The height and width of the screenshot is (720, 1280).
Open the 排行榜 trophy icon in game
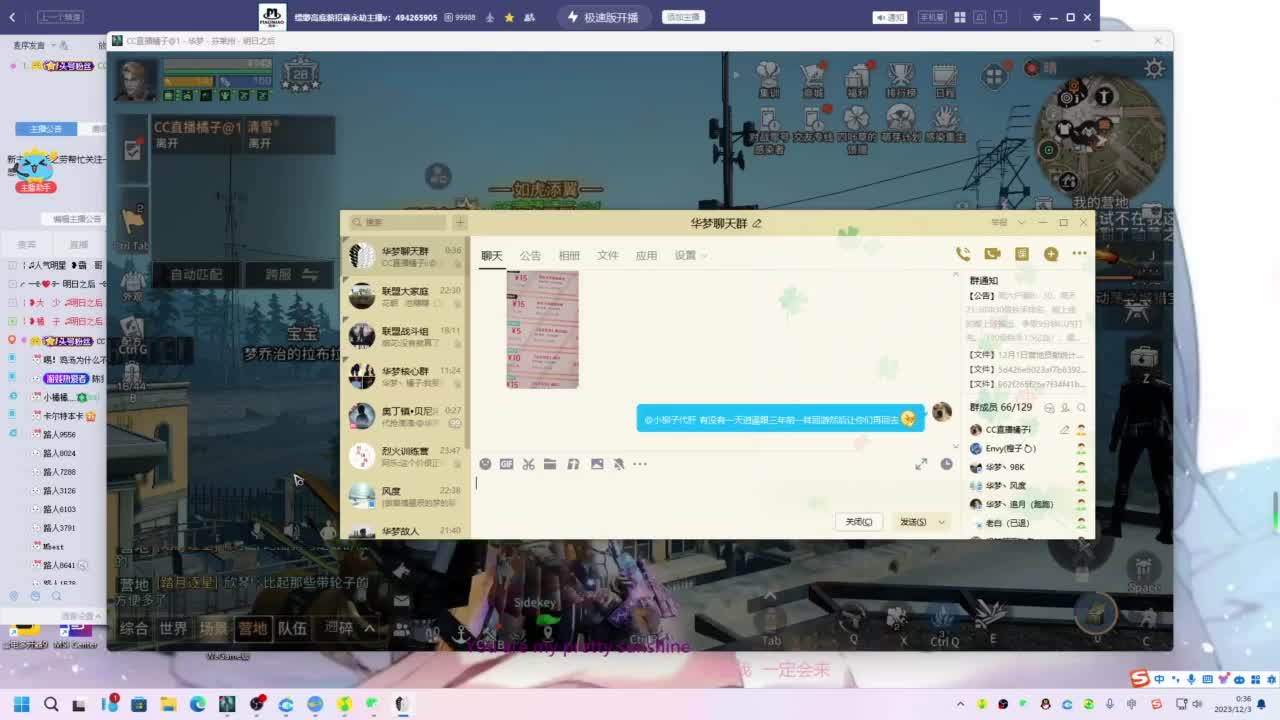901,81
